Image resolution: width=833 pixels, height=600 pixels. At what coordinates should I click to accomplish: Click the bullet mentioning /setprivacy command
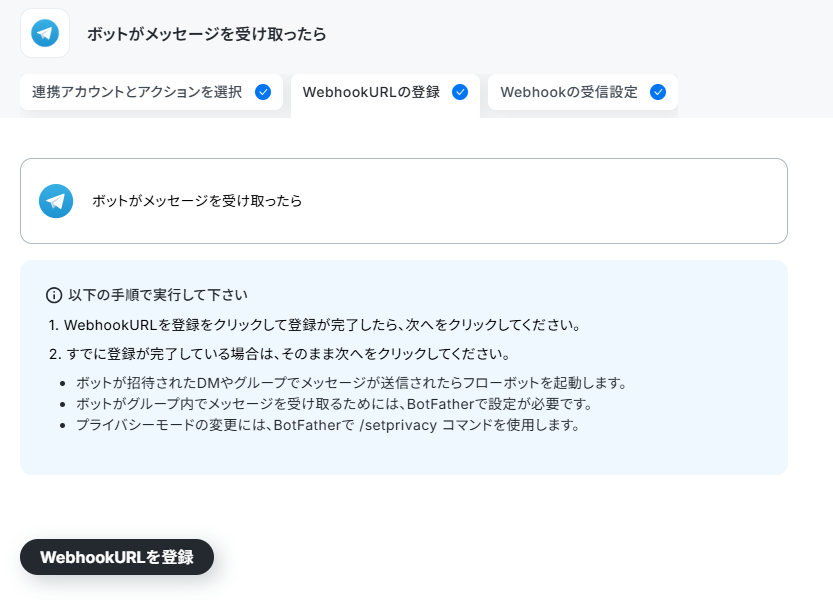tap(328, 425)
